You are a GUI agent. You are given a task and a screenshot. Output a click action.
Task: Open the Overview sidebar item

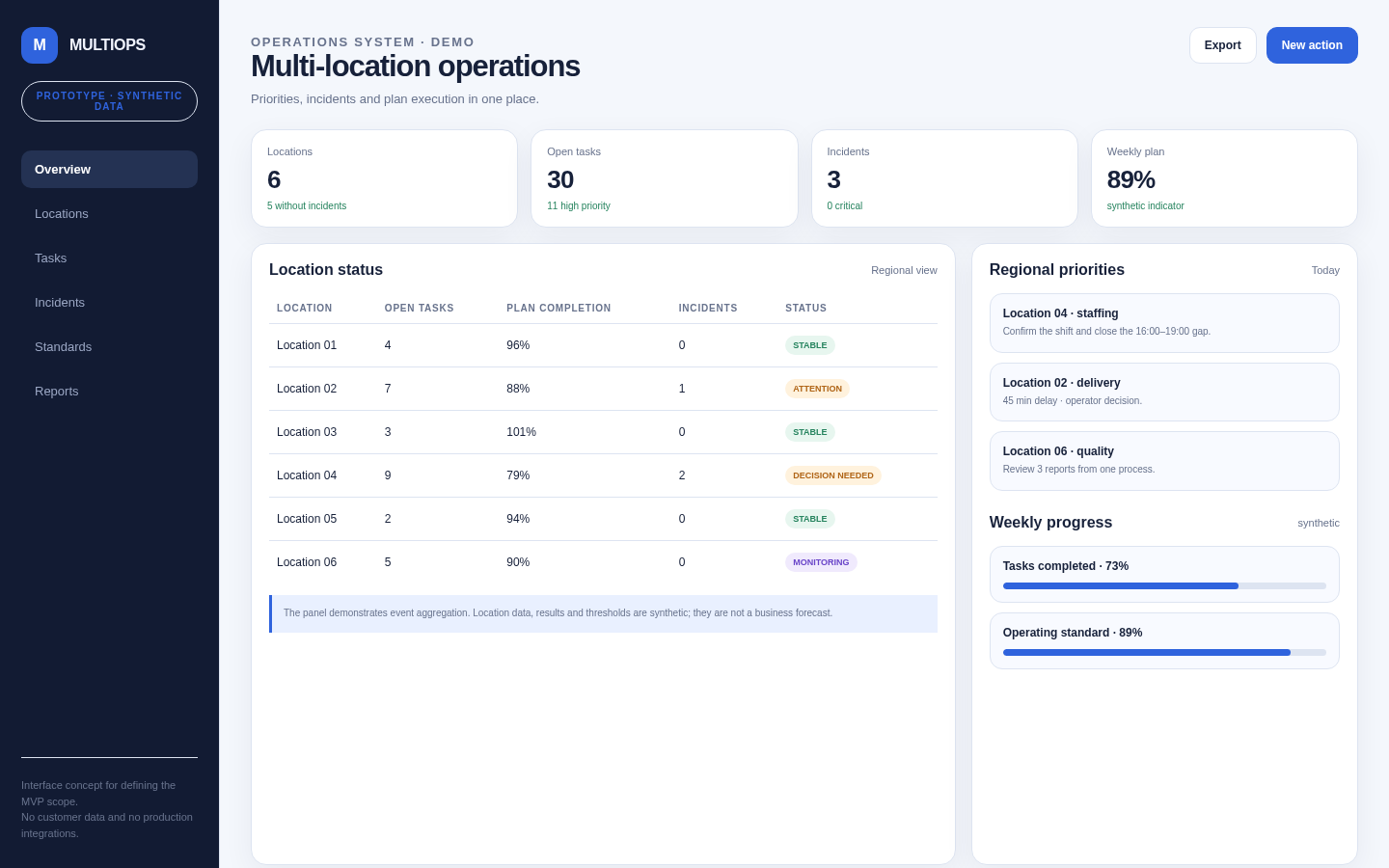109,169
